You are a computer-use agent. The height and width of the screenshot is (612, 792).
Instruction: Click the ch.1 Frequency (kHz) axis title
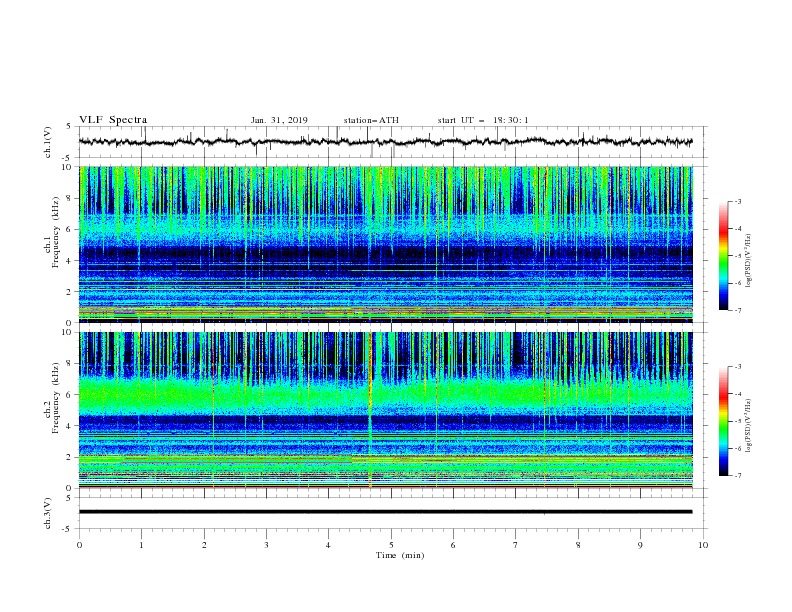click(x=51, y=232)
